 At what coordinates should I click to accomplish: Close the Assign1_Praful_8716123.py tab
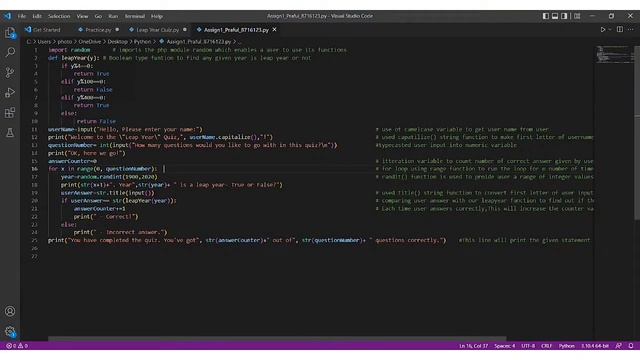(x=275, y=29)
